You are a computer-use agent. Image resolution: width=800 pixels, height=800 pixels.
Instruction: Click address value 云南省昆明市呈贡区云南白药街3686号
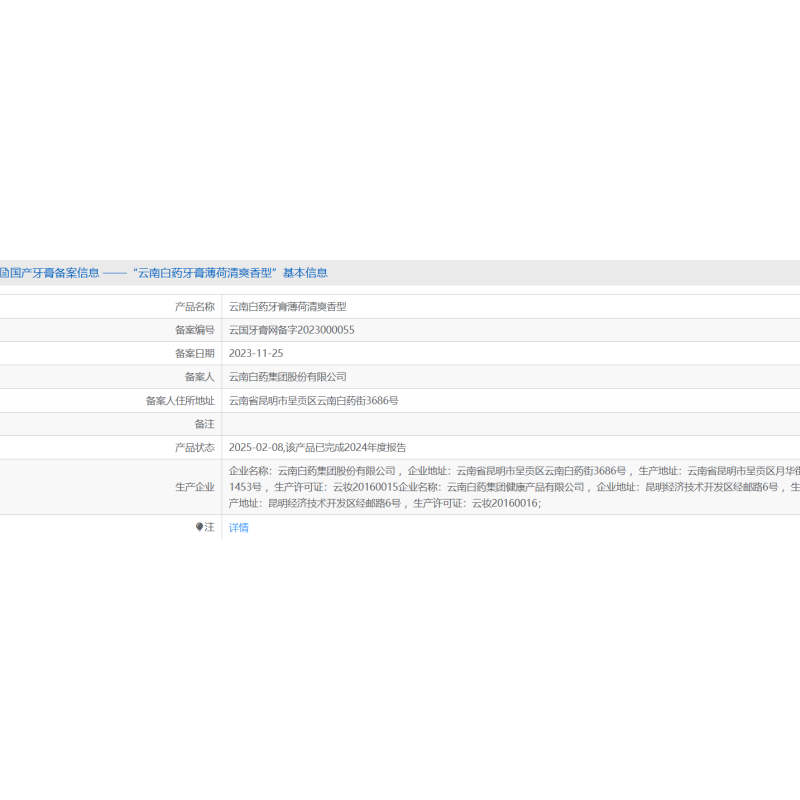[313, 400]
